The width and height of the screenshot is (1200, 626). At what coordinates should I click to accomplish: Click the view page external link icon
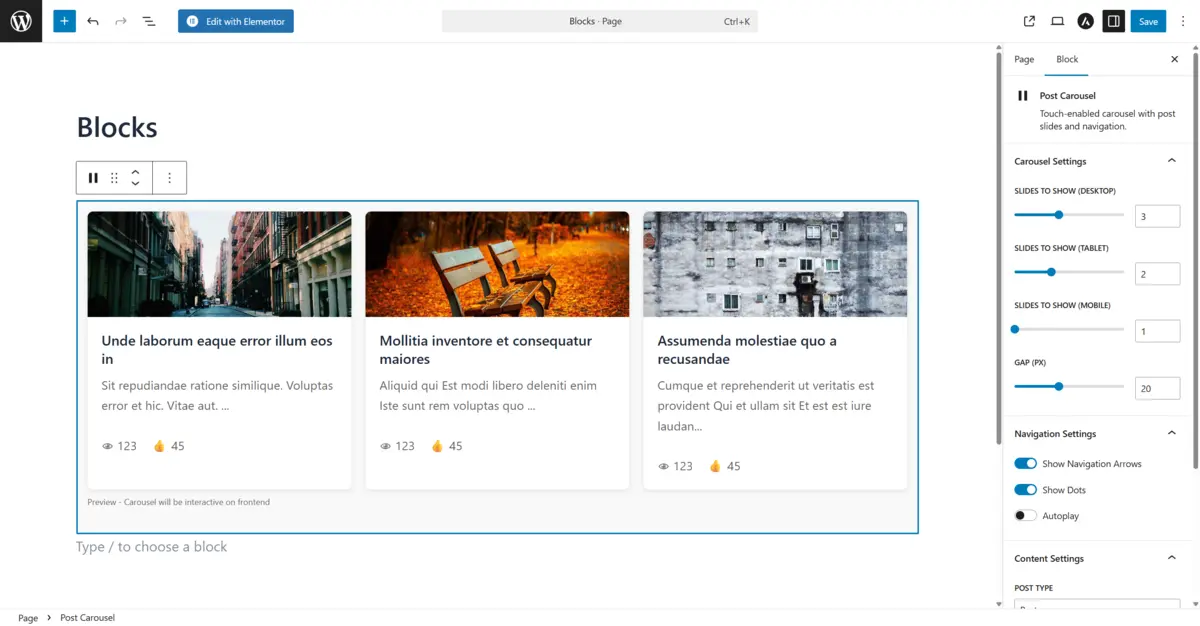[1029, 21]
